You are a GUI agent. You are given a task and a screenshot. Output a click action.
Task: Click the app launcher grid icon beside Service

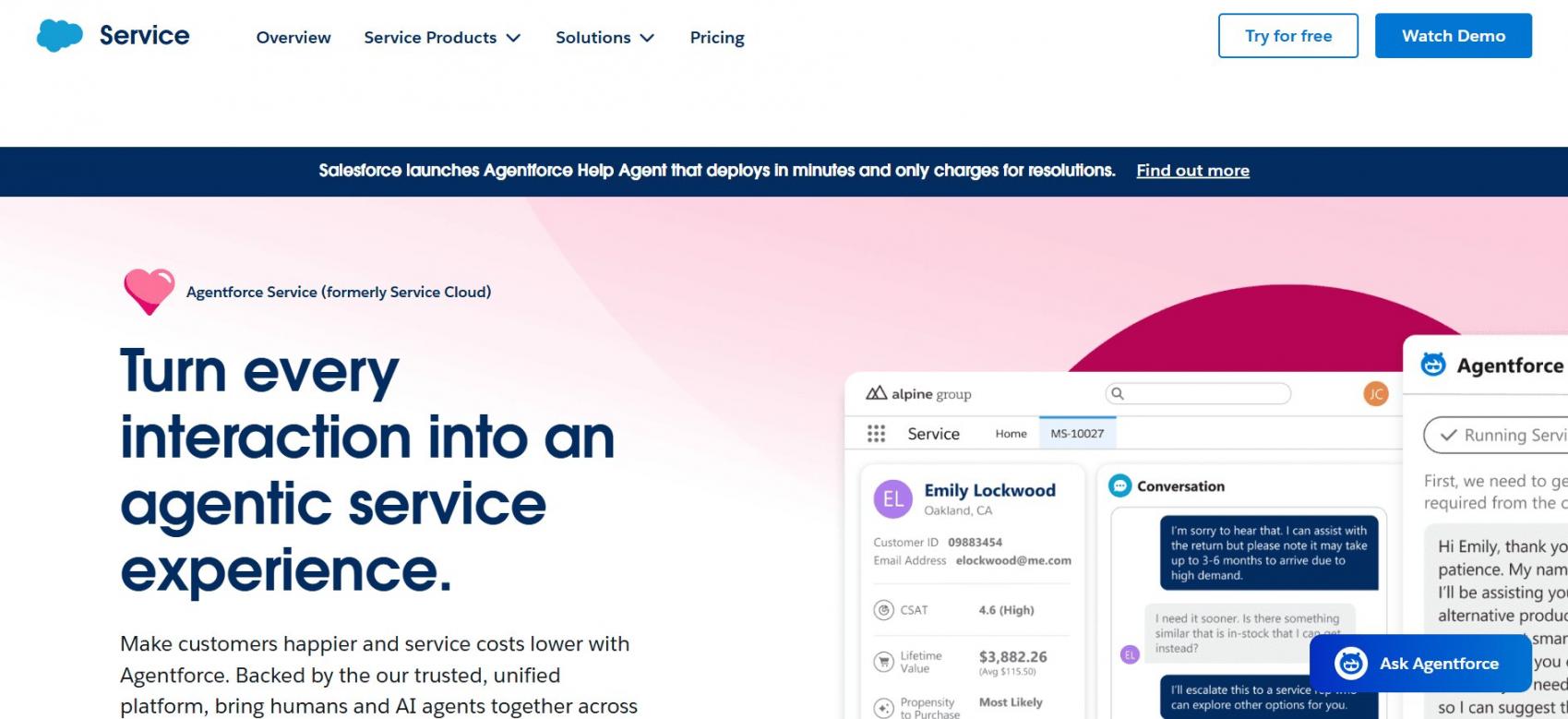[876, 433]
